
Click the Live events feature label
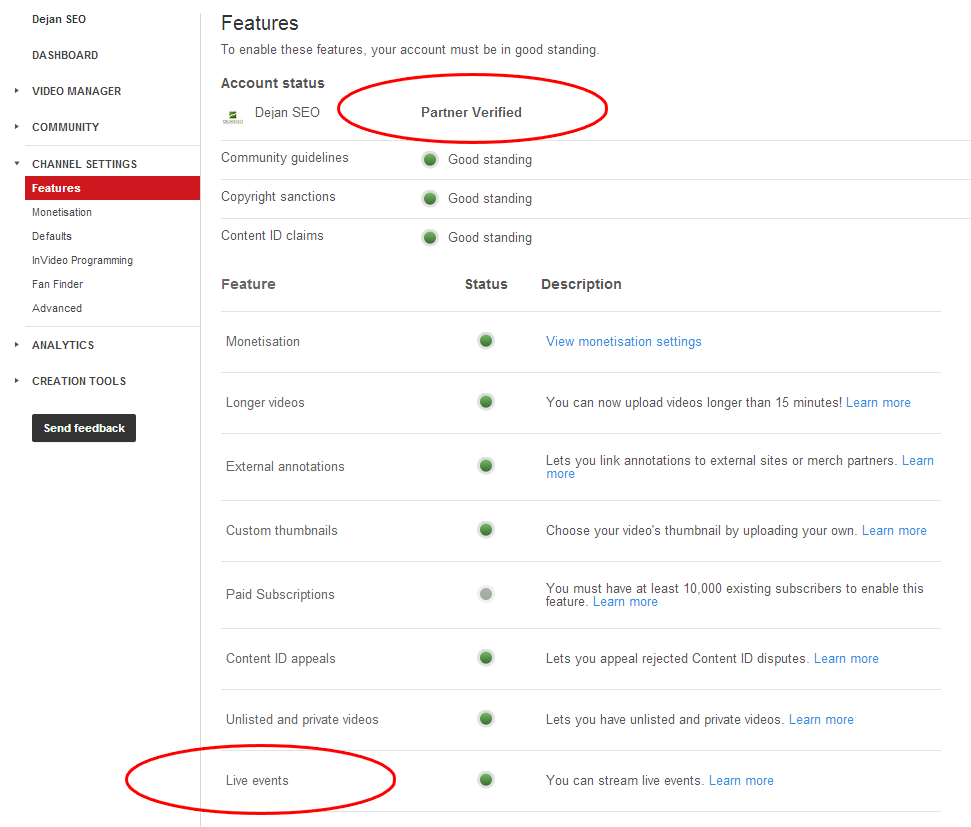(x=257, y=781)
